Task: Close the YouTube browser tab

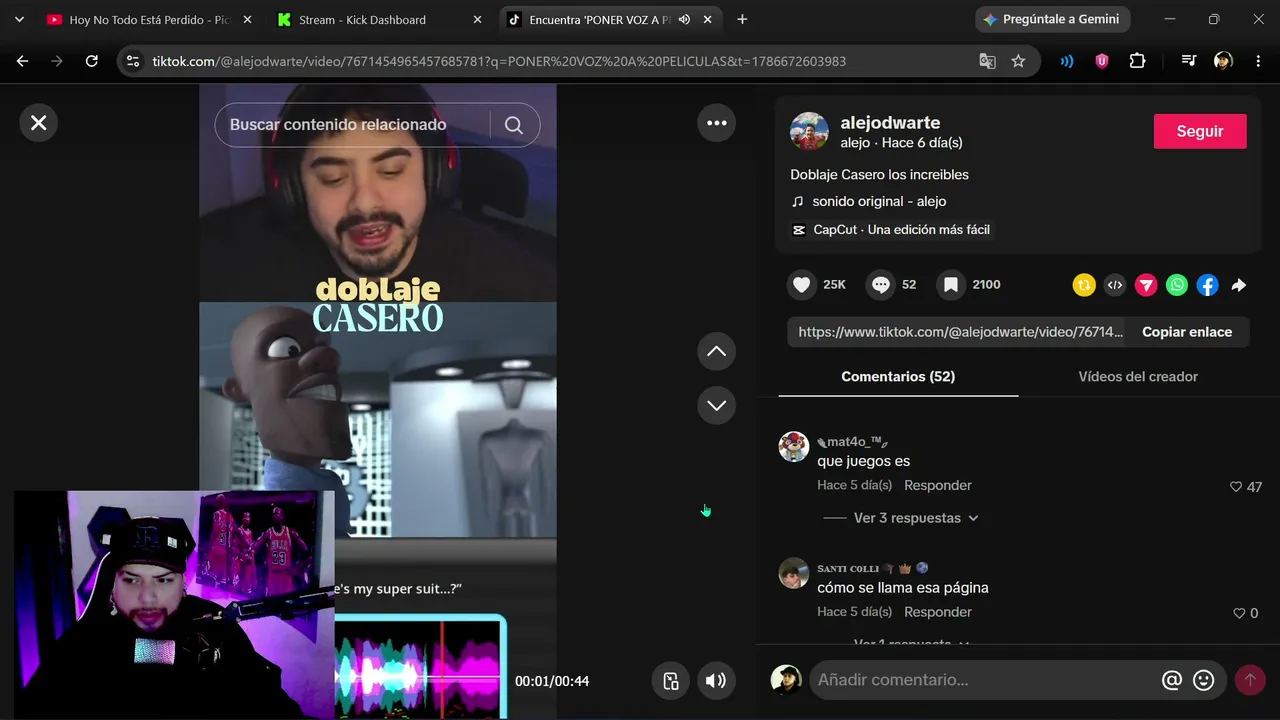Action: point(247,20)
